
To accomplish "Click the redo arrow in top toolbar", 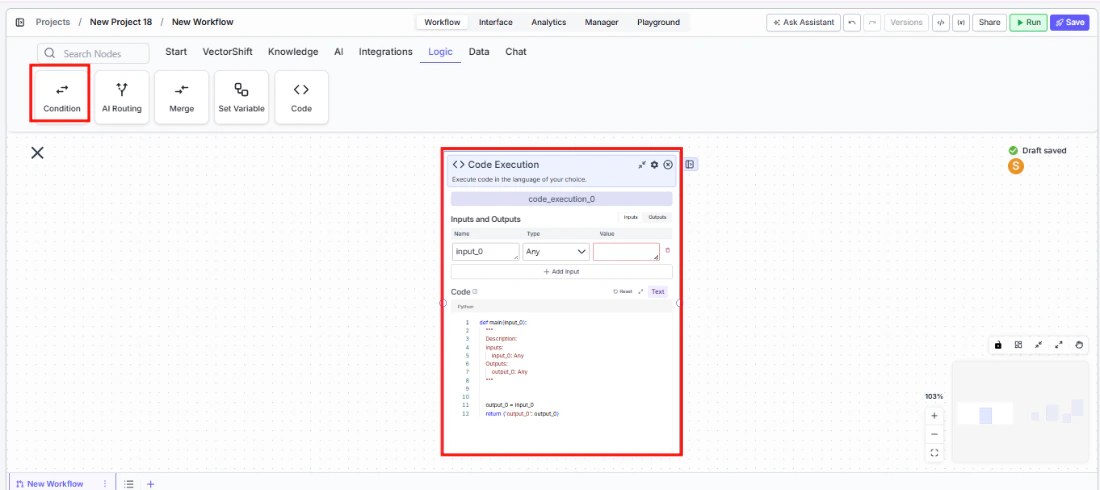I will tap(872, 22).
